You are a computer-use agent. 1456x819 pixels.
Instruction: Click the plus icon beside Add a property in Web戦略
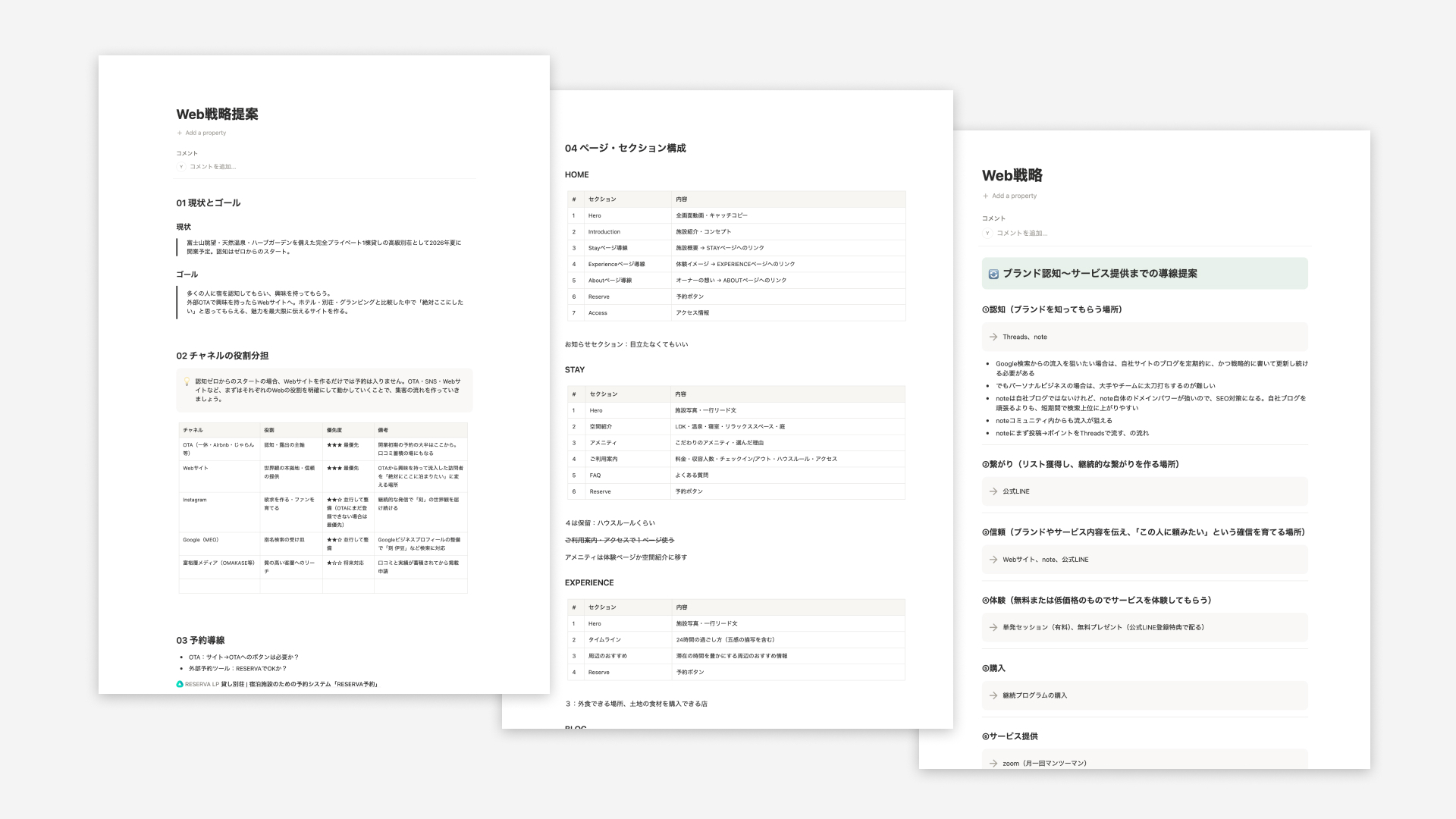[986, 196]
